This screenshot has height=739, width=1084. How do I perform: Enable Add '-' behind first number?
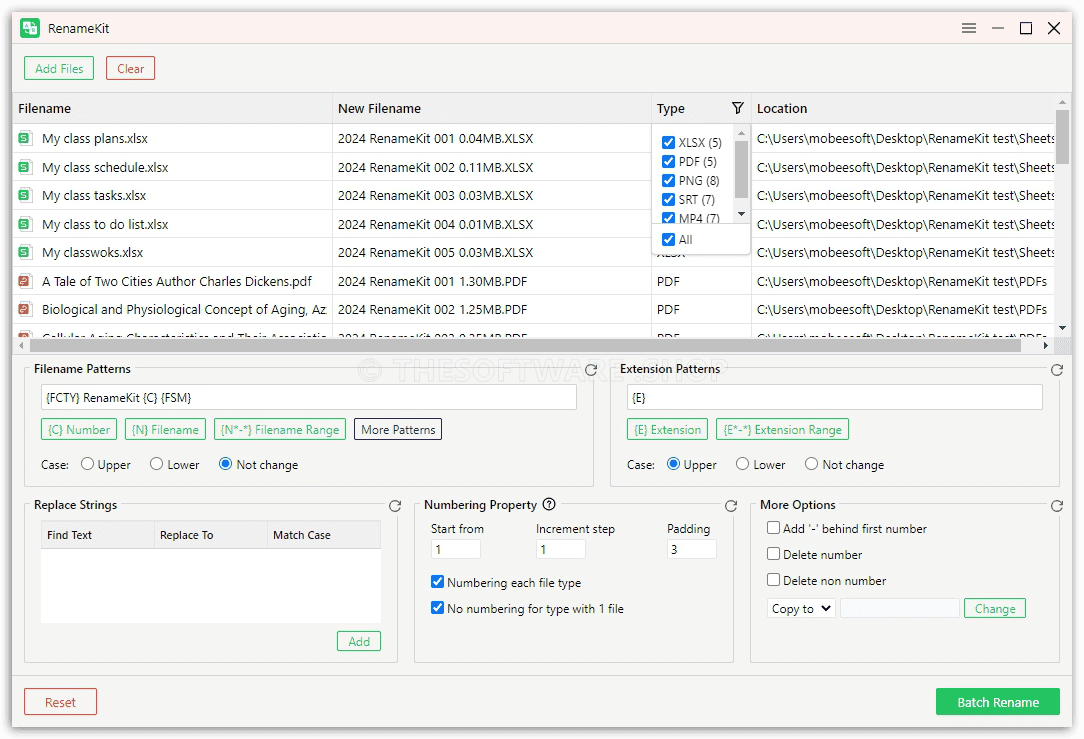pyautogui.click(x=774, y=528)
